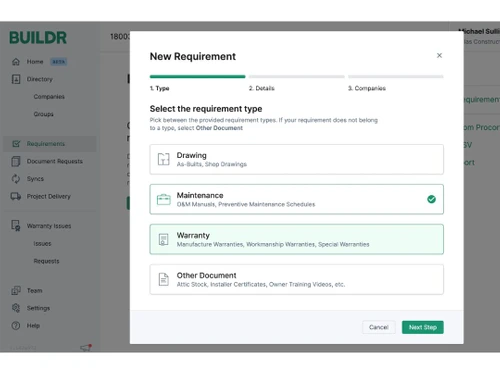Click the Warranty Issues document icon
The height and width of the screenshot is (375, 500).
tap(16, 226)
